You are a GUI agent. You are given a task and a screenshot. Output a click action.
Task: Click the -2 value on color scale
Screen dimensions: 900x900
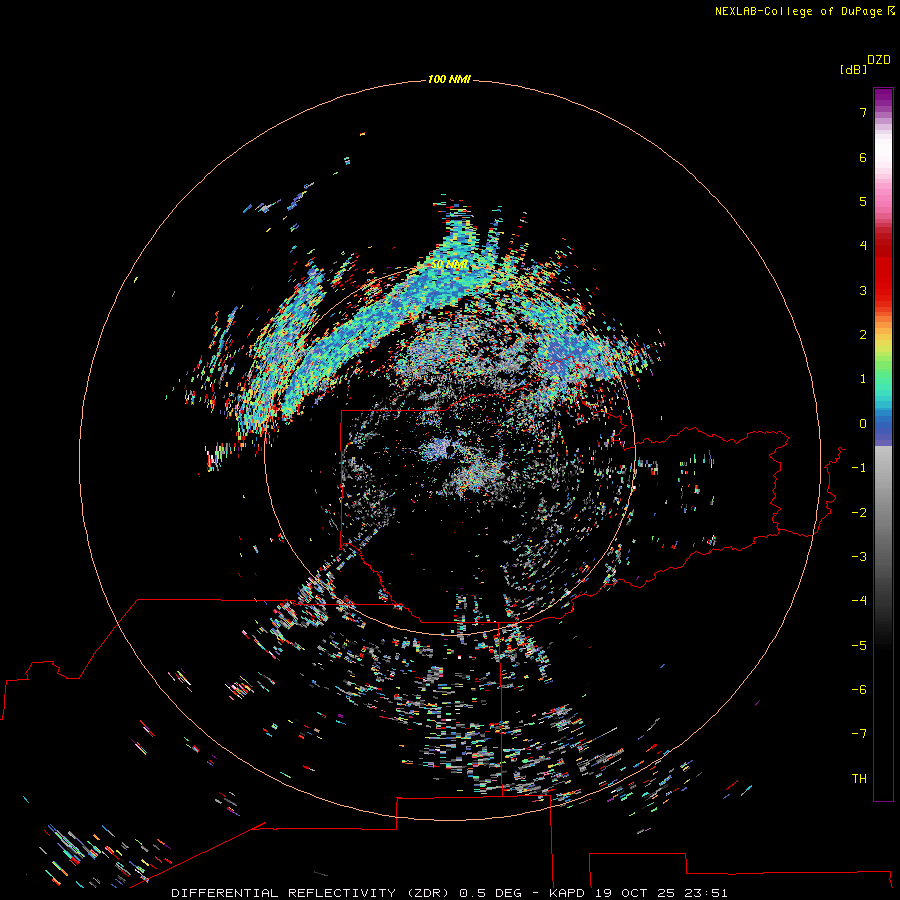(x=859, y=513)
